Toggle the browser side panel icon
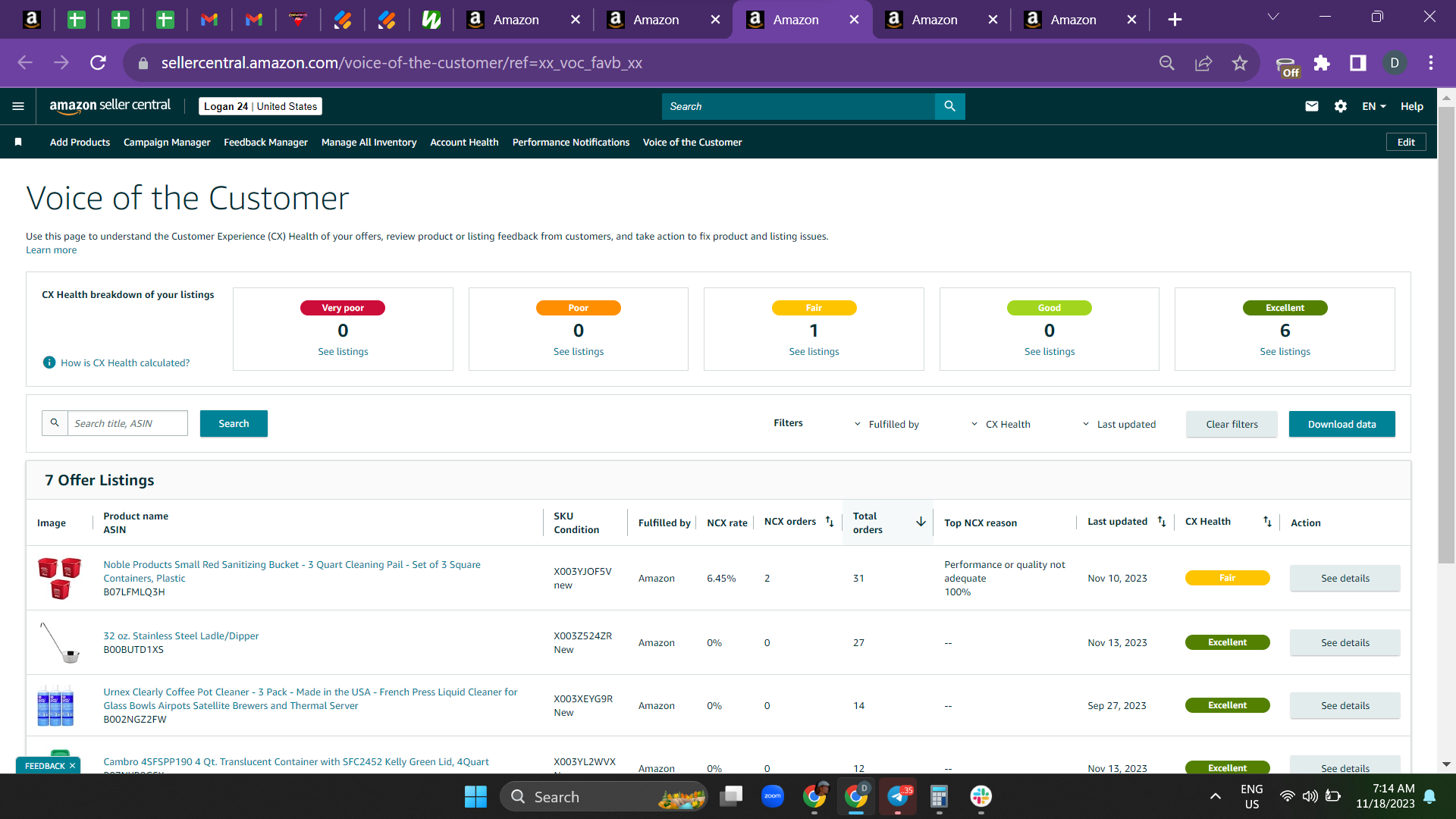The height and width of the screenshot is (819, 1456). [x=1358, y=63]
